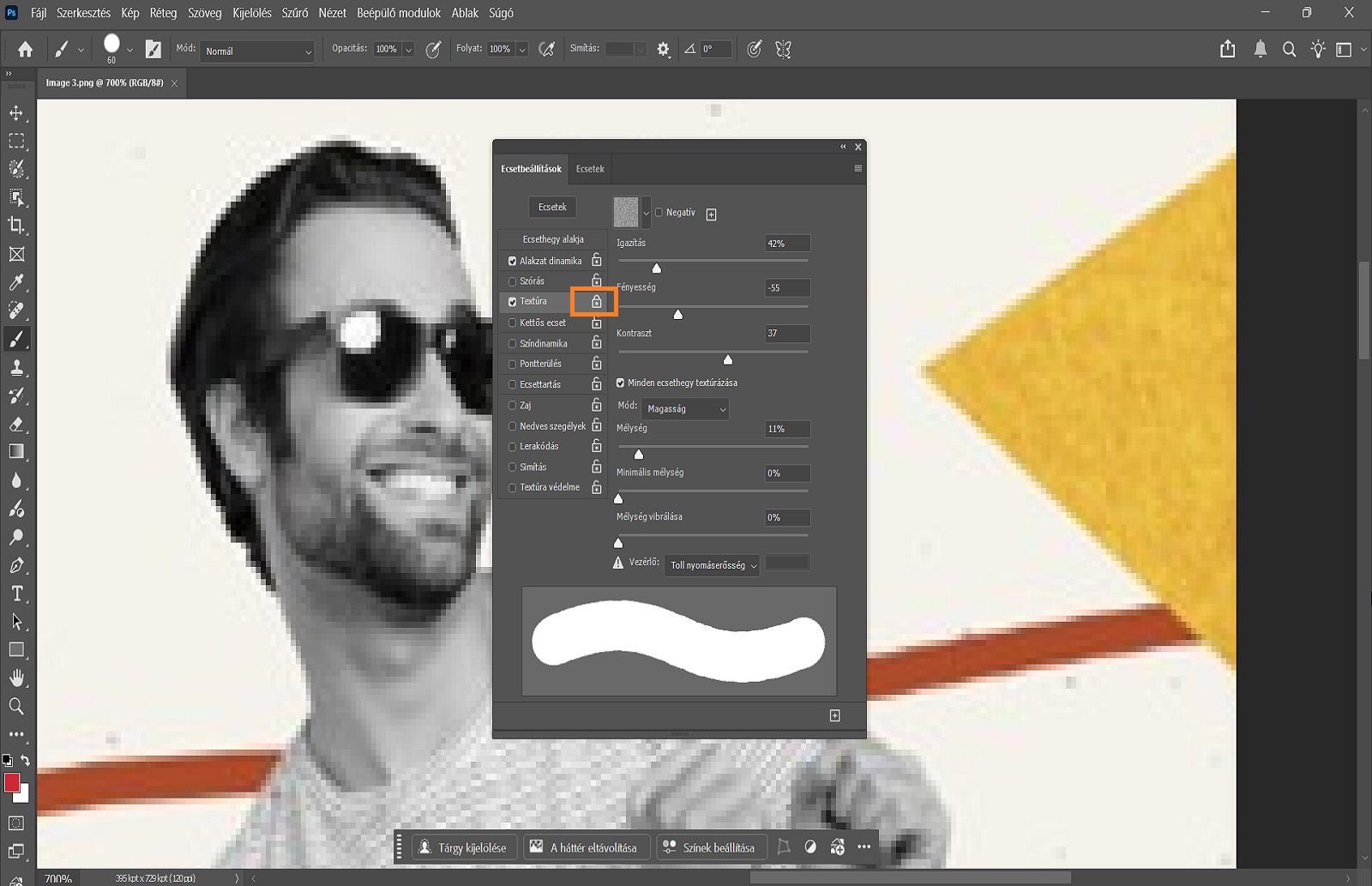
Task: Activate the Zoom tool
Action: point(16,707)
